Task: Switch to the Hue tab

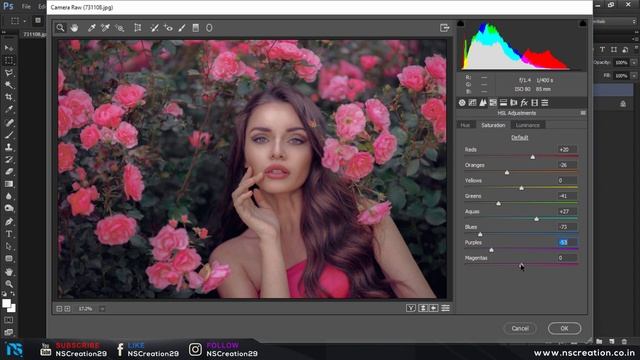Action: (465, 125)
